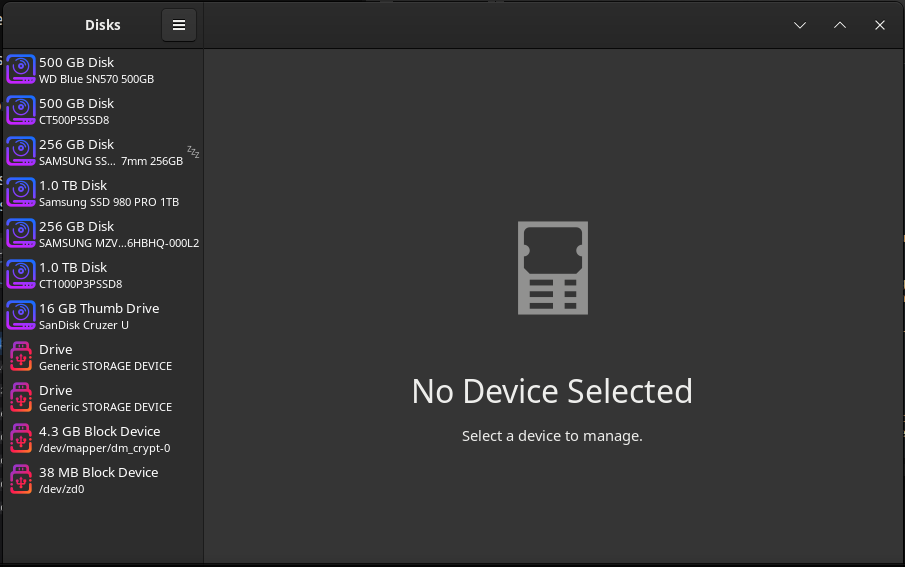905x567 pixels.
Task: Click the /dev/zd0 block device icon
Action: click(21, 479)
